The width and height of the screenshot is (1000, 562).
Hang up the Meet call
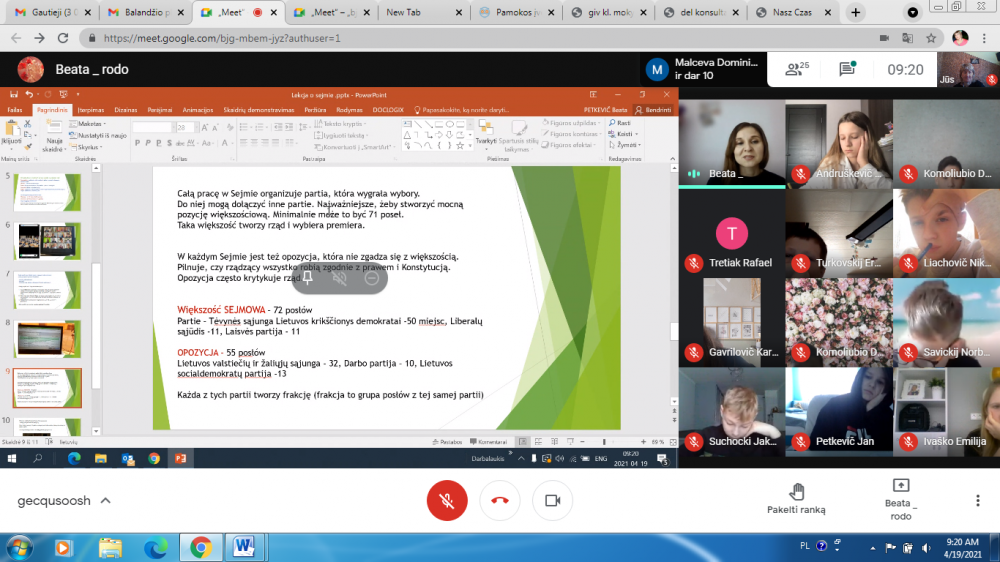pos(500,501)
